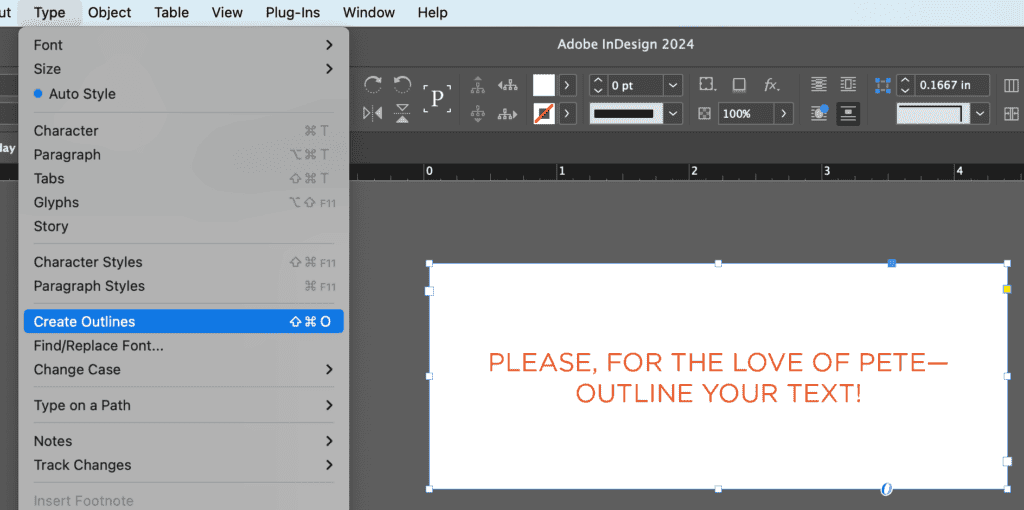Click the white Fill color swatch

(544, 85)
